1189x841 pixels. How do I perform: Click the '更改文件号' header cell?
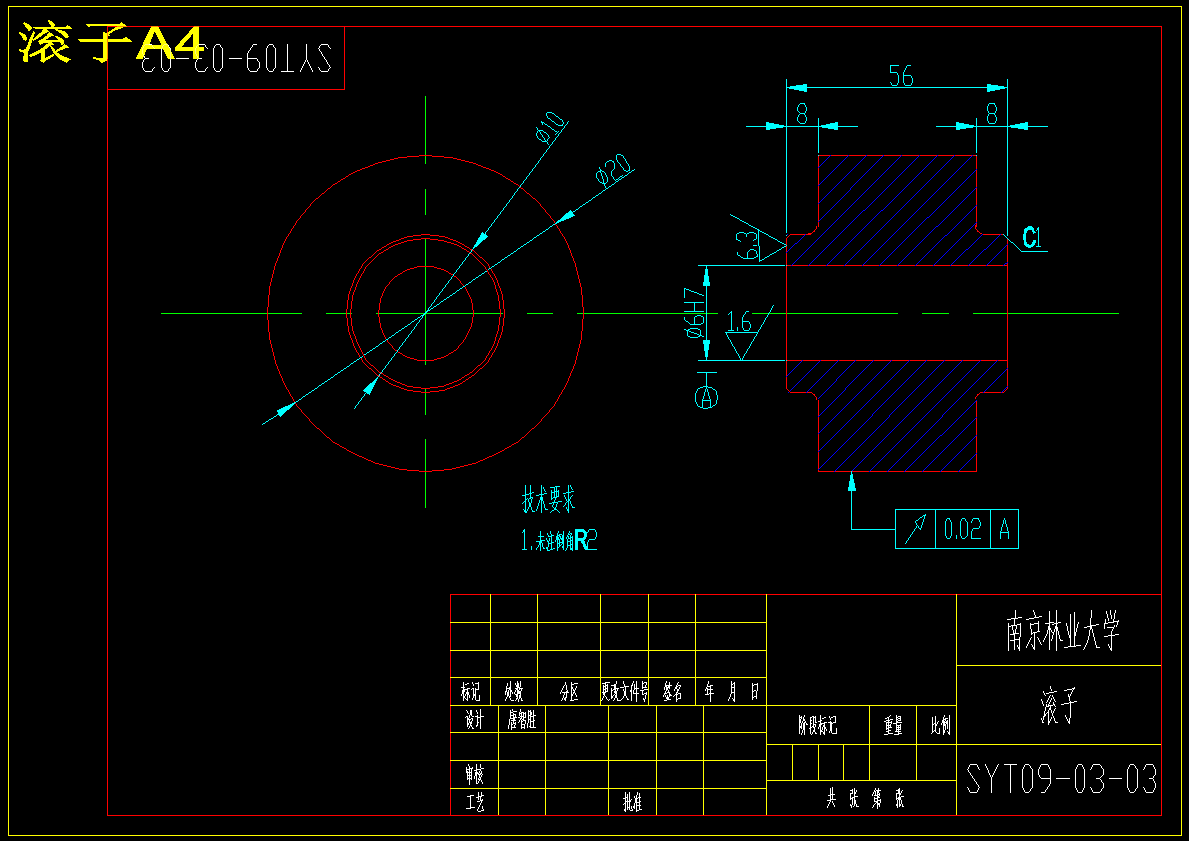point(624,692)
